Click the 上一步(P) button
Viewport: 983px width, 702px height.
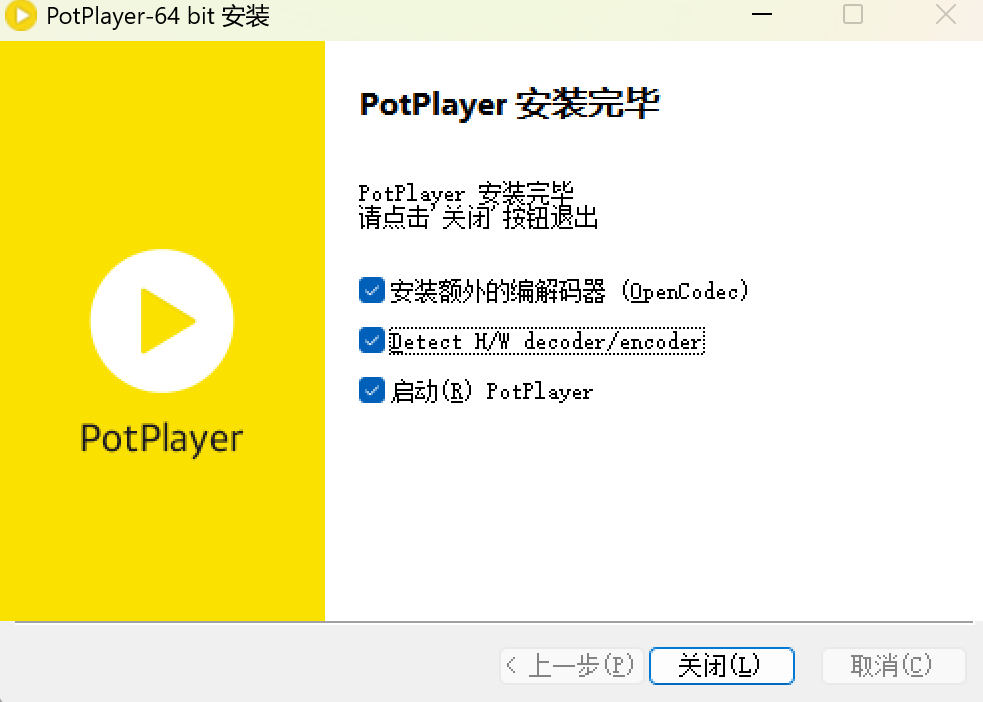(571, 665)
